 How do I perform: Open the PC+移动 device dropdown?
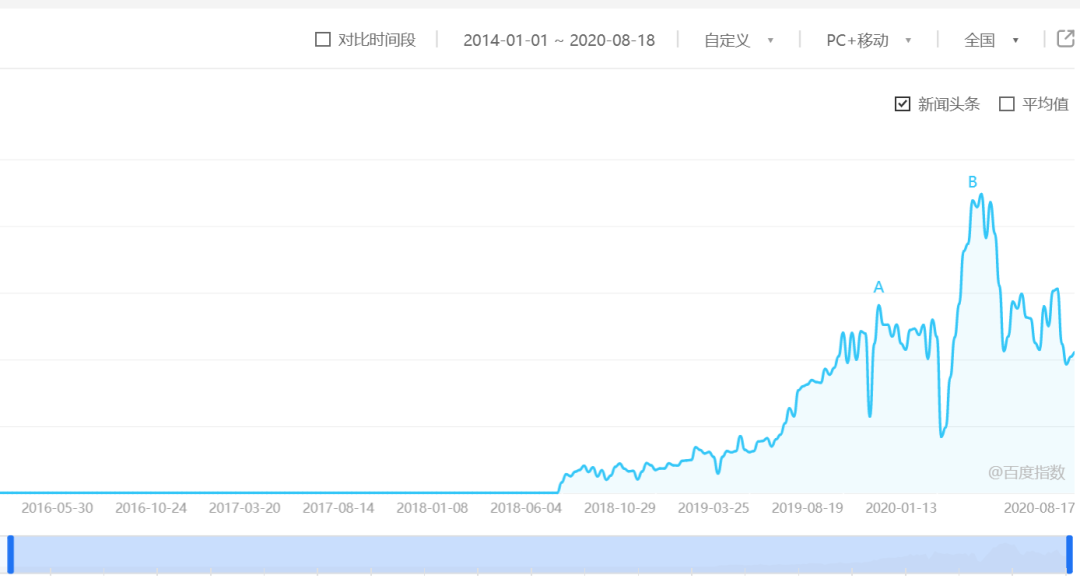point(869,41)
